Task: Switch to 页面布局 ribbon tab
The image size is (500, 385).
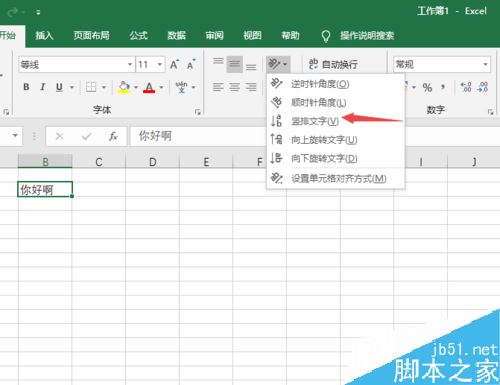Action: click(x=91, y=35)
